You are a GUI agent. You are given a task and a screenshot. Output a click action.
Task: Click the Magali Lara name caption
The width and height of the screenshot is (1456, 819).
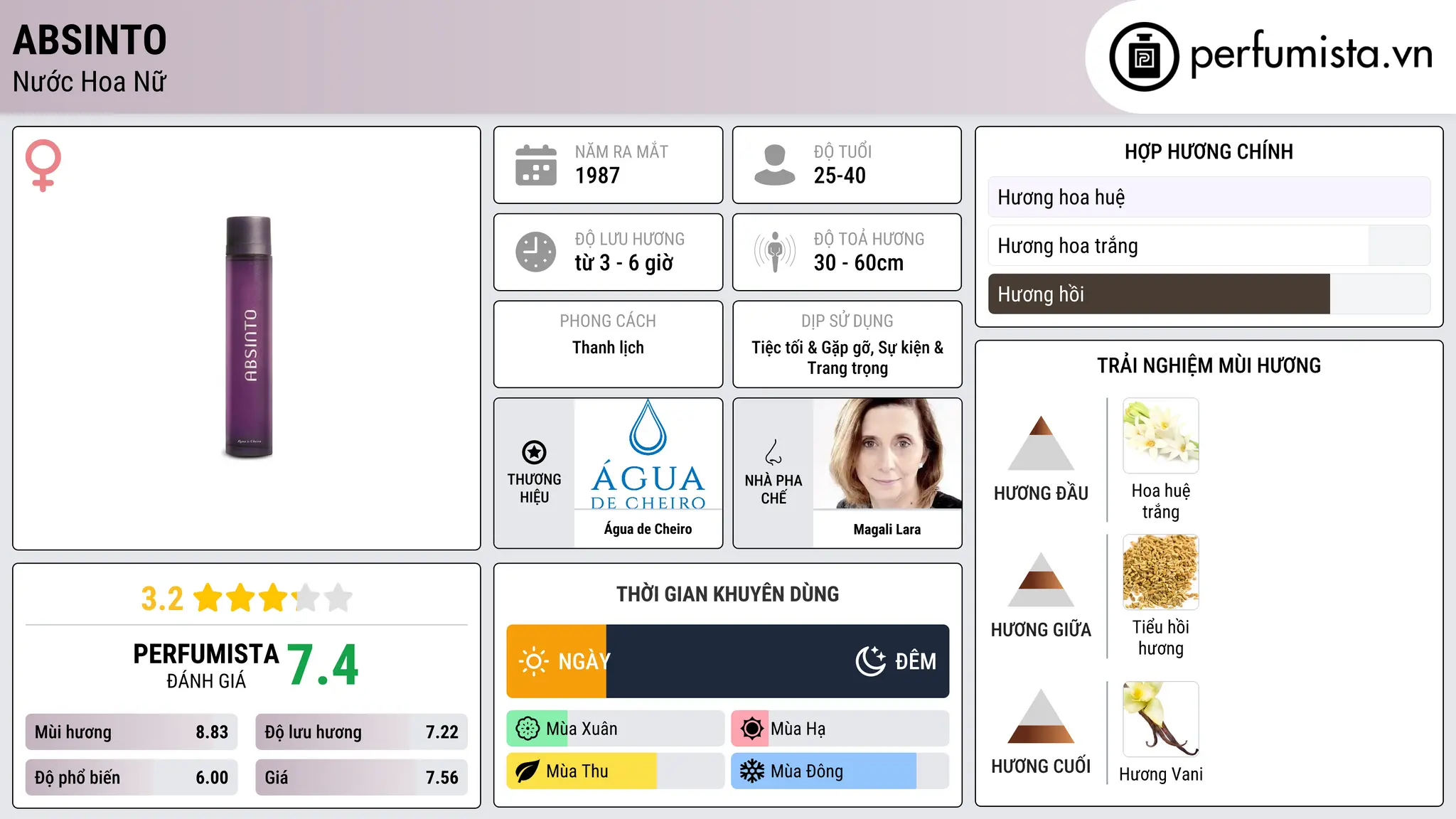(x=887, y=530)
